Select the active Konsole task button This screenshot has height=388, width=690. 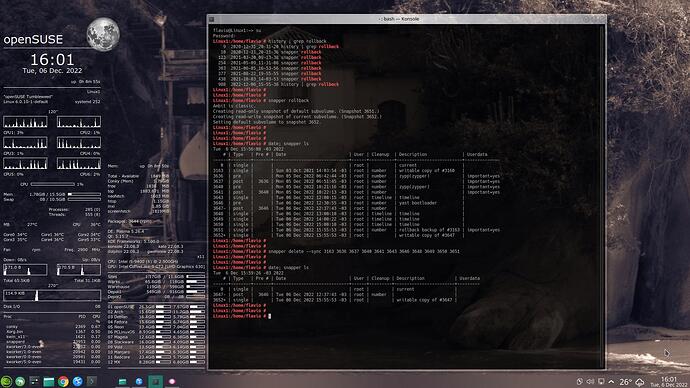(x=155, y=381)
